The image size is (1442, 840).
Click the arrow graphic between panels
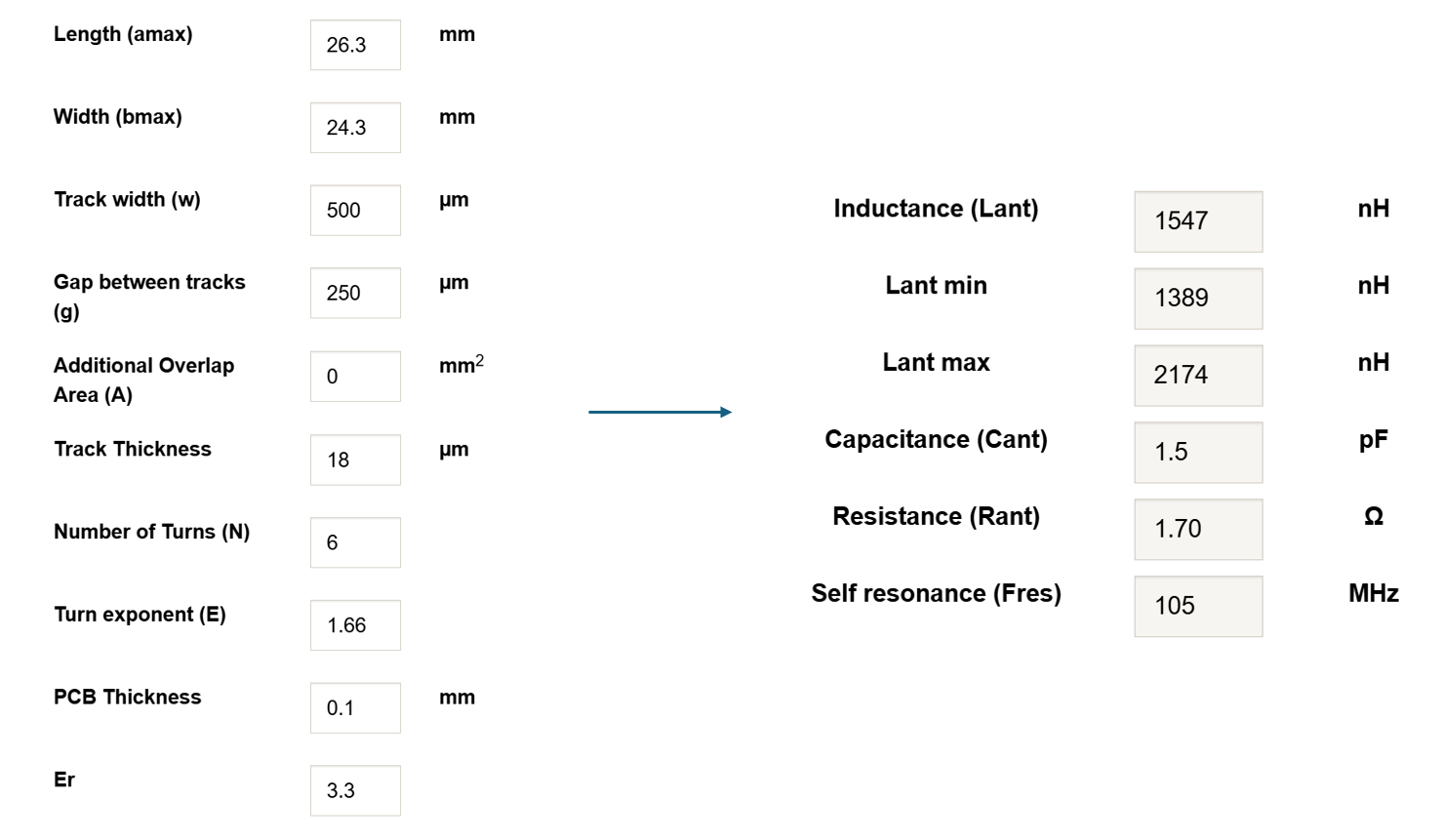[x=661, y=412]
